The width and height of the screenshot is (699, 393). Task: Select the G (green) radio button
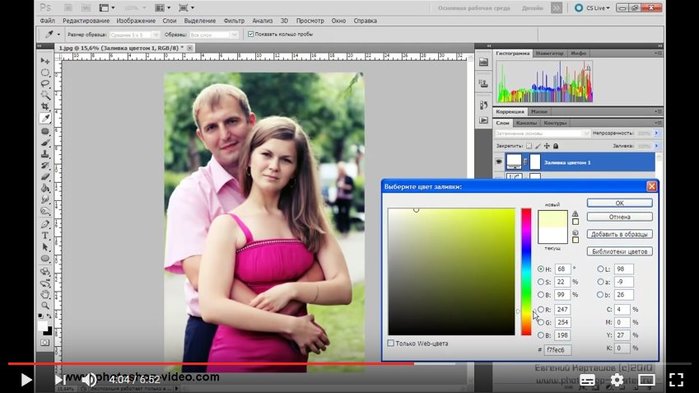click(x=541, y=322)
